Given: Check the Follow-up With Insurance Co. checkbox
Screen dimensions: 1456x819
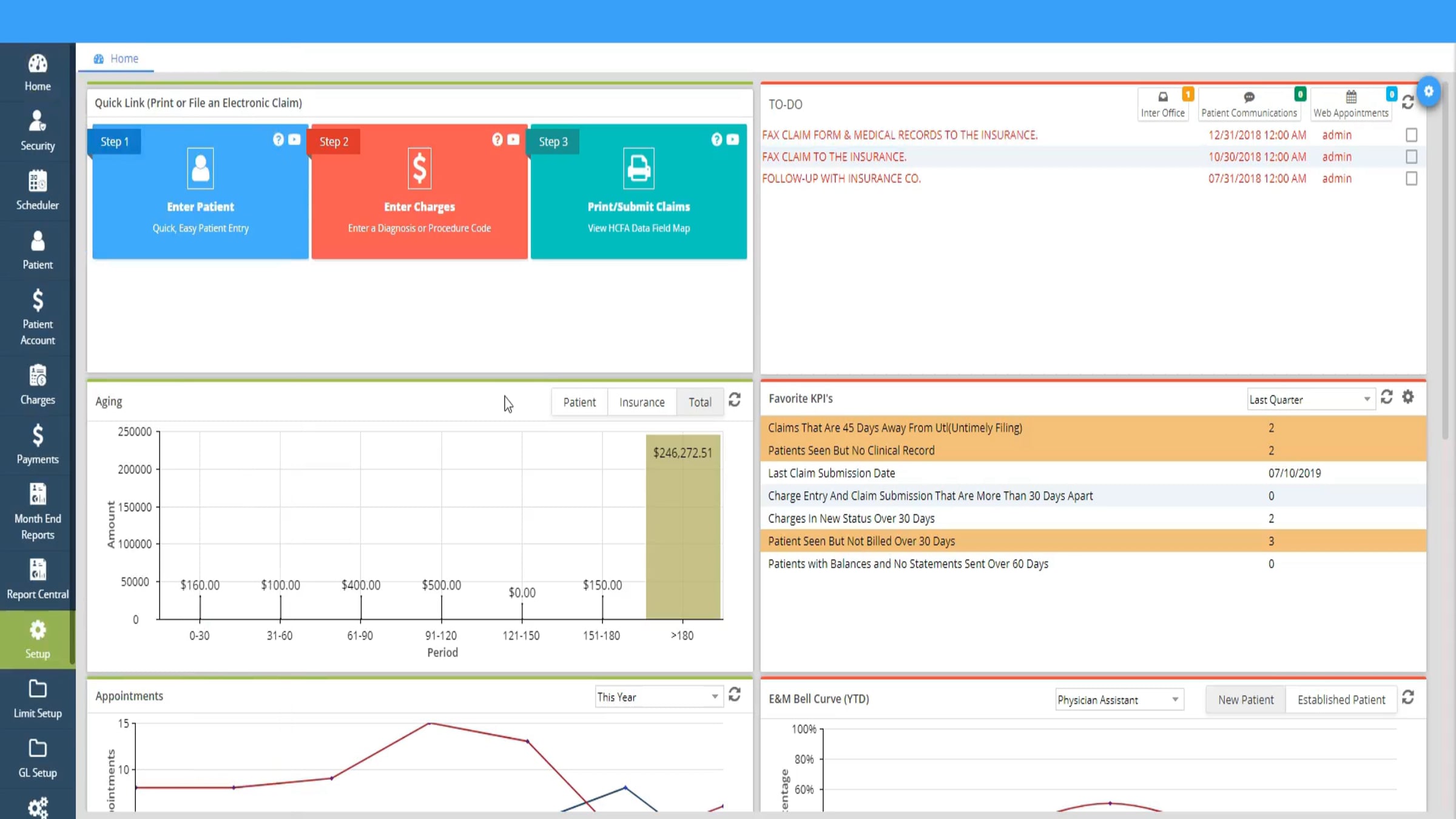Looking at the screenshot, I should 1411,178.
